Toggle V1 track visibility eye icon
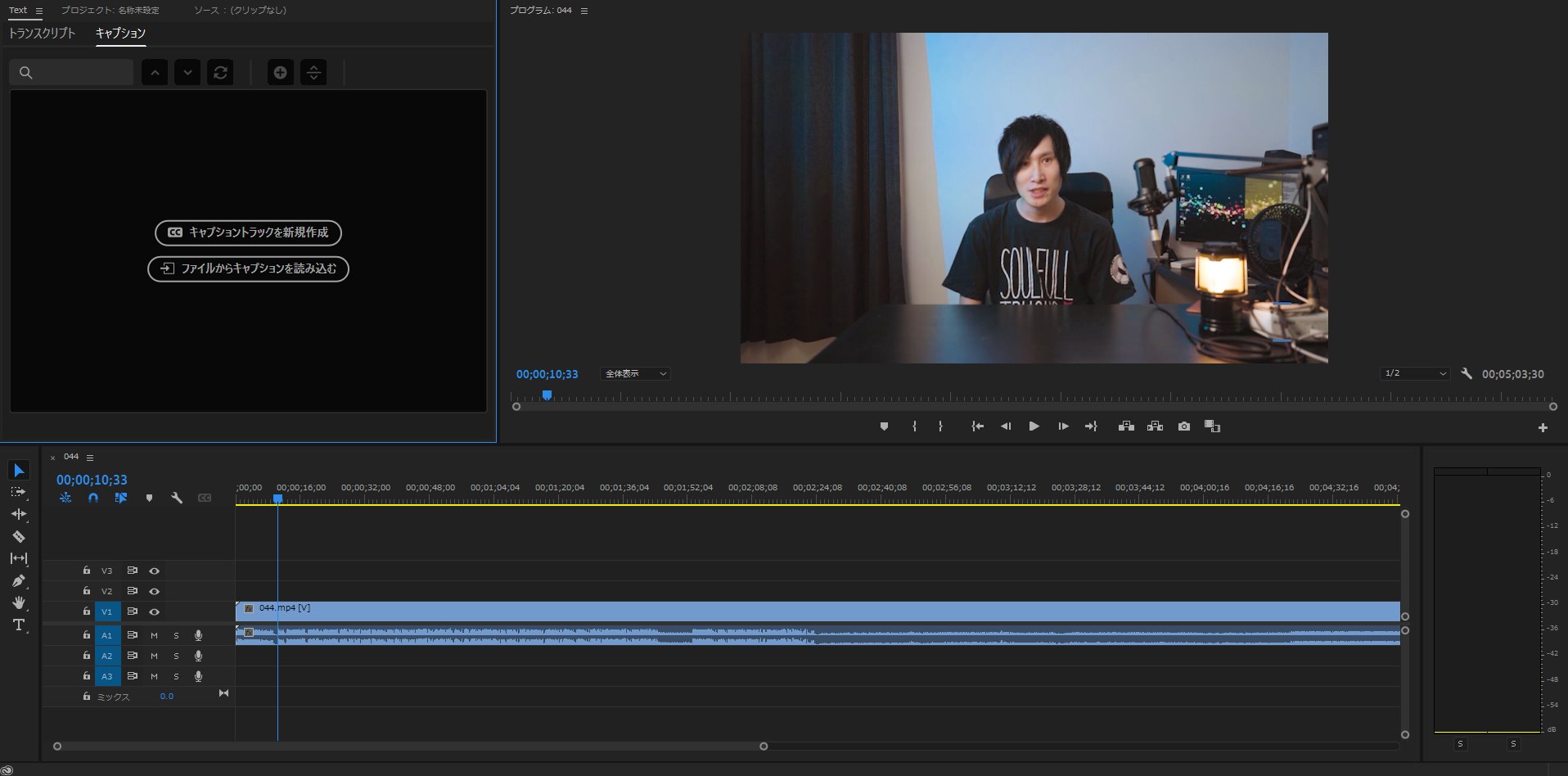Viewport: 1568px width, 776px height. tap(155, 611)
